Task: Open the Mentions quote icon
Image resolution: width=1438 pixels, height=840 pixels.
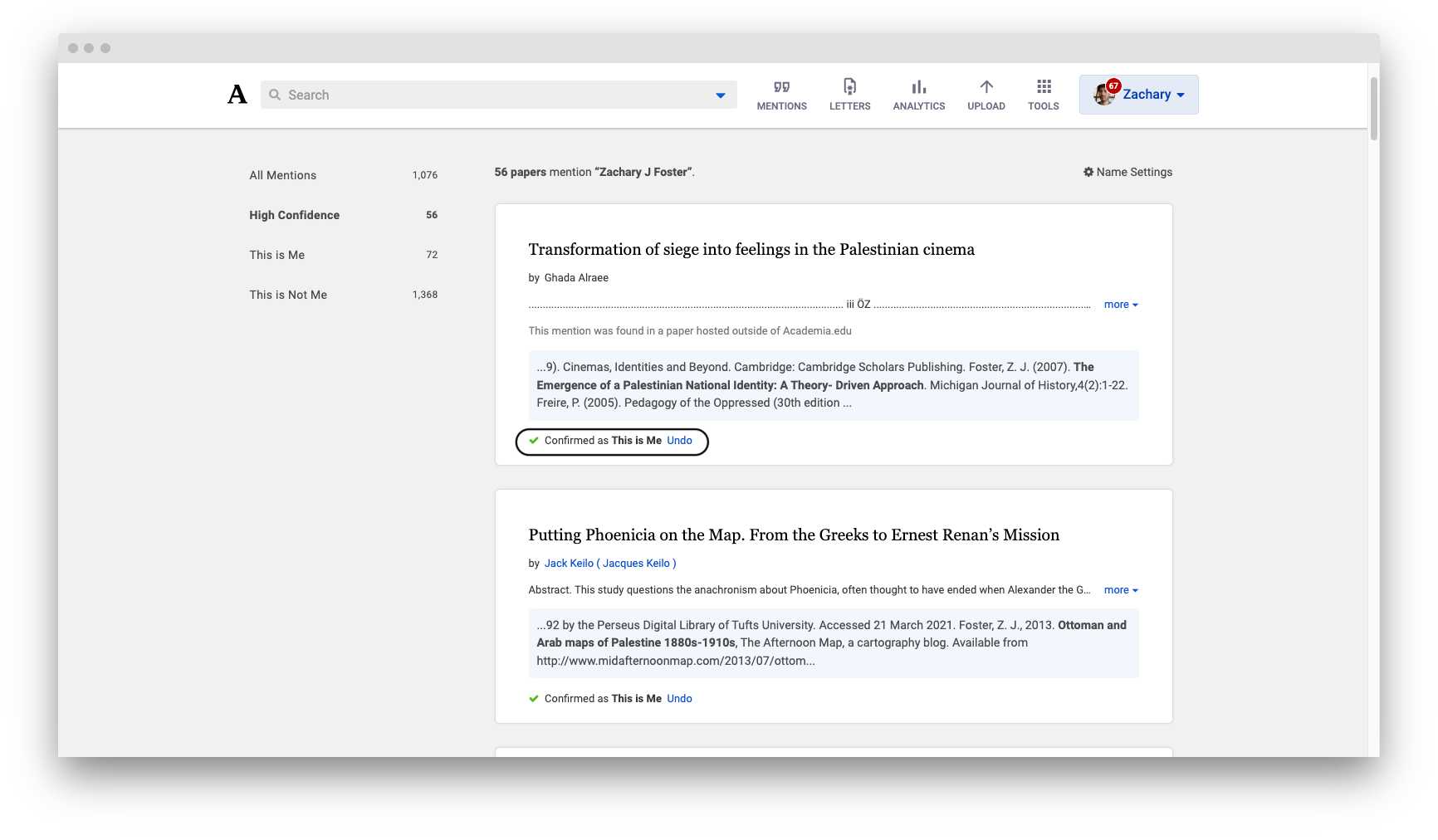Action: (781, 87)
